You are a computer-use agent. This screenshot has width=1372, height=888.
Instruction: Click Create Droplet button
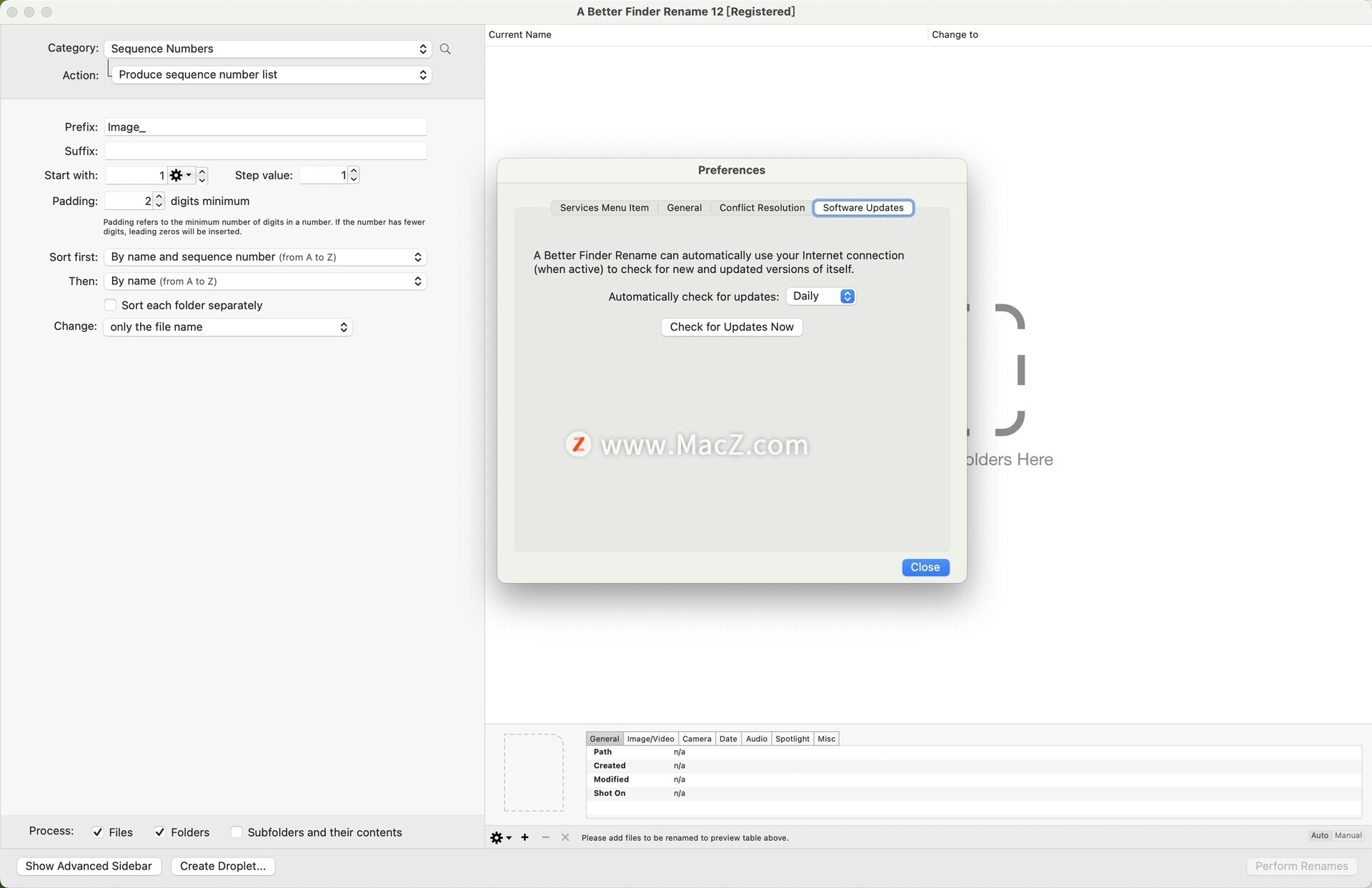(223, 866)
